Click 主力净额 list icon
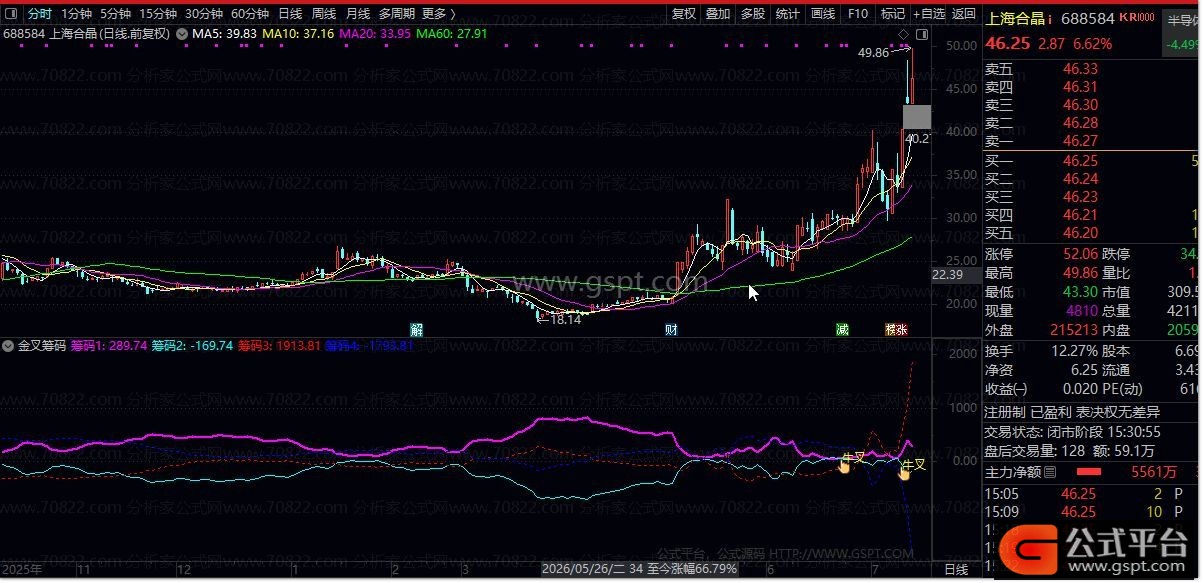1204x583 pixels. [x=1049, y=472]
